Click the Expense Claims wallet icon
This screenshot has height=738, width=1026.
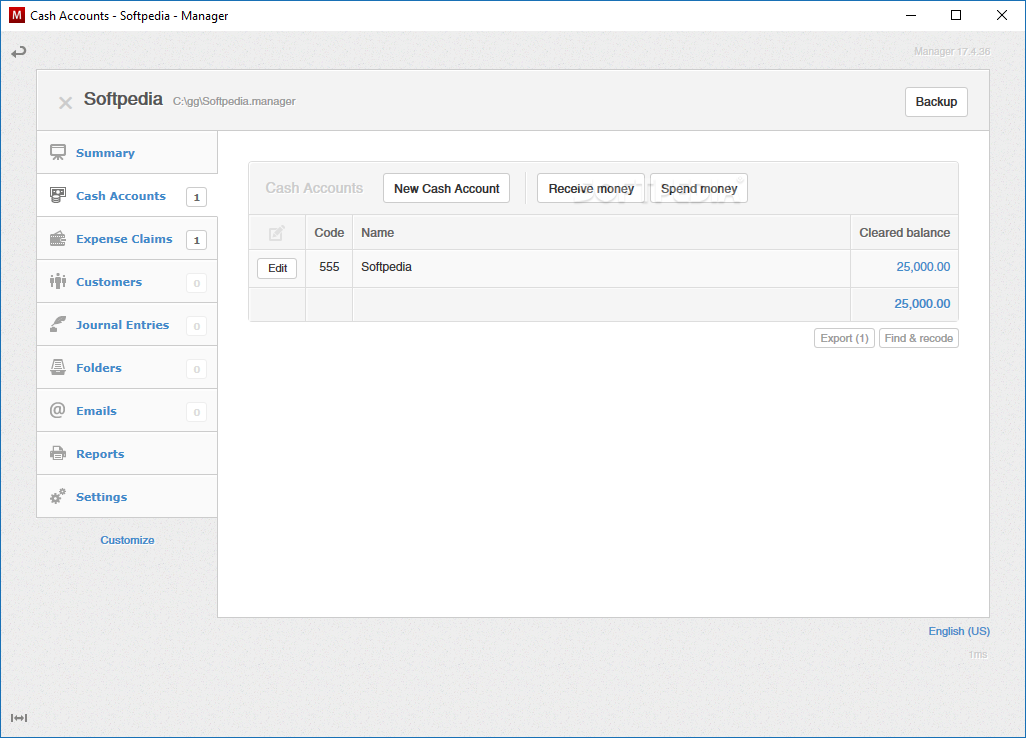[x=58, y=239]
